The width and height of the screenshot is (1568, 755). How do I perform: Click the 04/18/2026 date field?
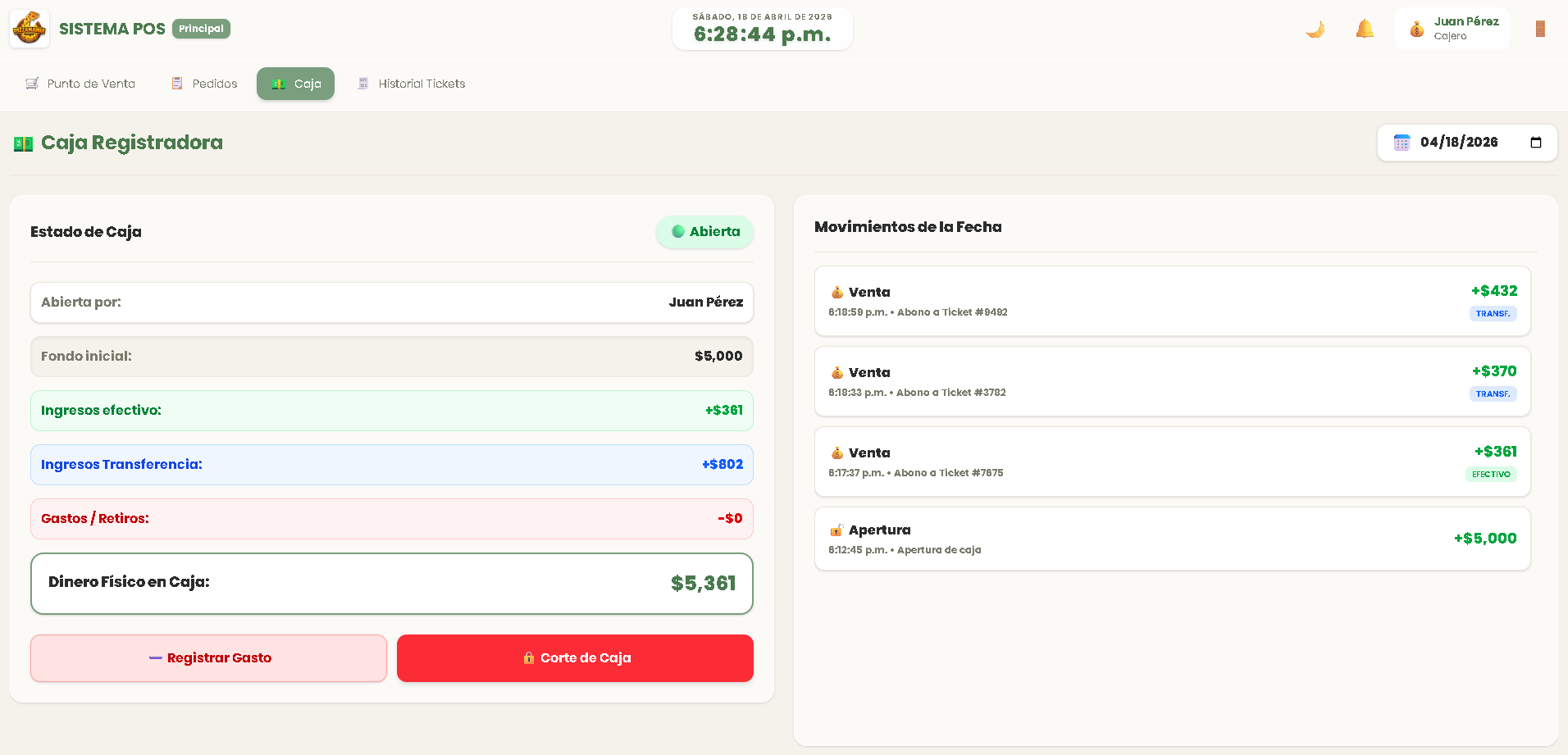(1458, 143)
